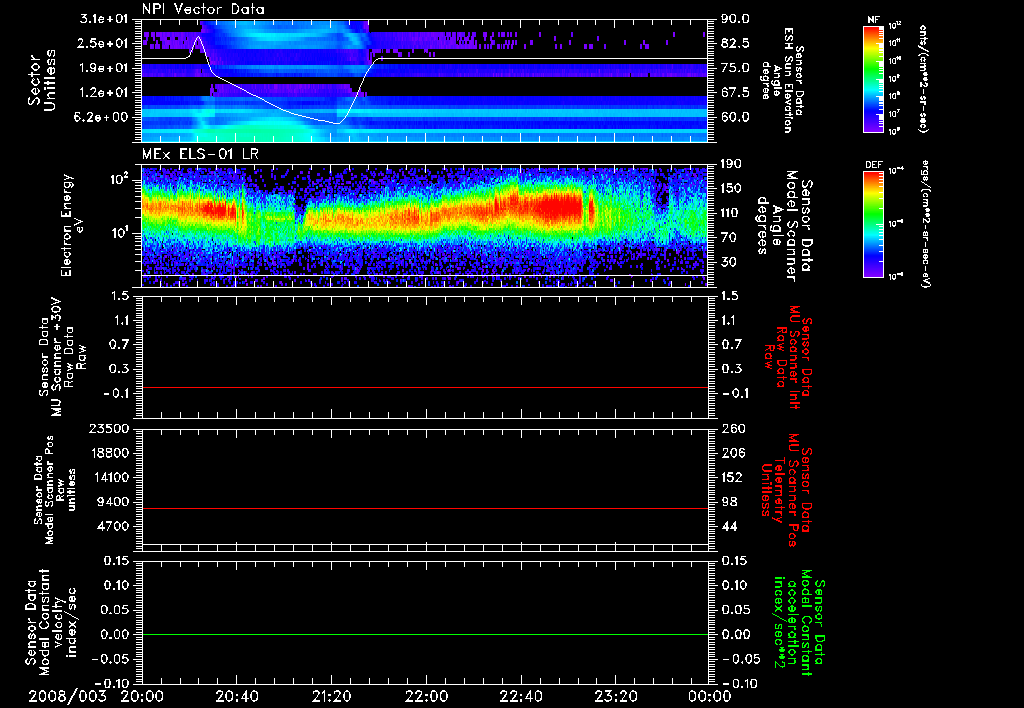Viewport: 1024px width, 708px height.
Task: Click the '14100' scanner position tick label
Action: click(x=109, y=477)
